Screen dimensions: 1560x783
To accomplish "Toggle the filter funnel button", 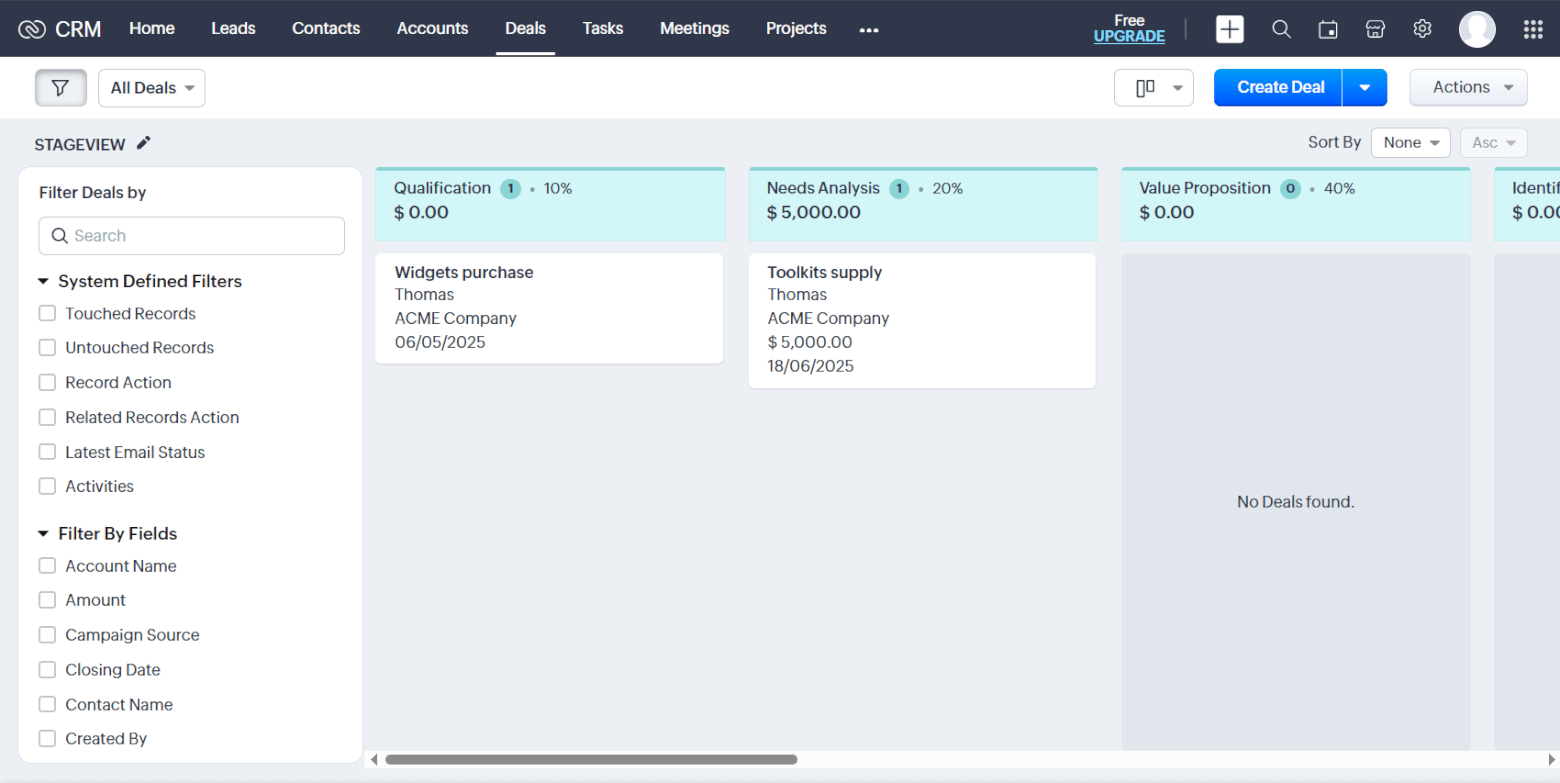I will coord(61,88).
